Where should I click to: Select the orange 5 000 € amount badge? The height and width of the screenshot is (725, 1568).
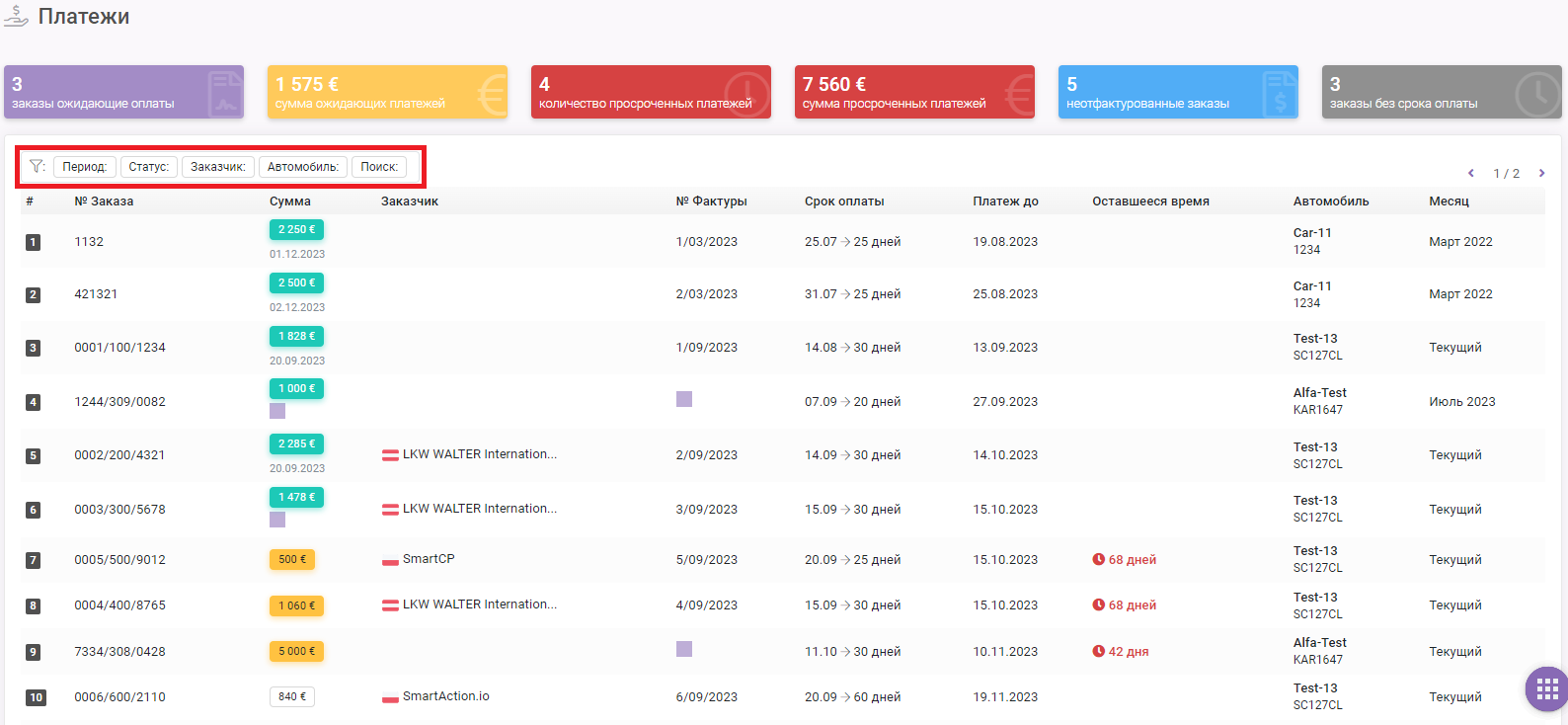coord(296,652)
